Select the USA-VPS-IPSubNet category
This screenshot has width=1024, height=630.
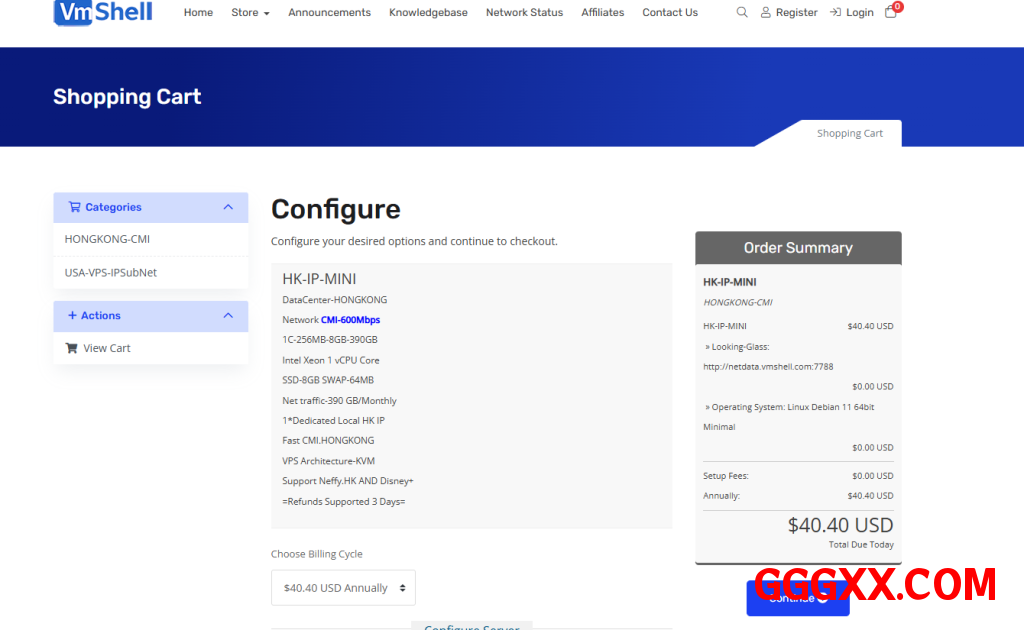110,272
